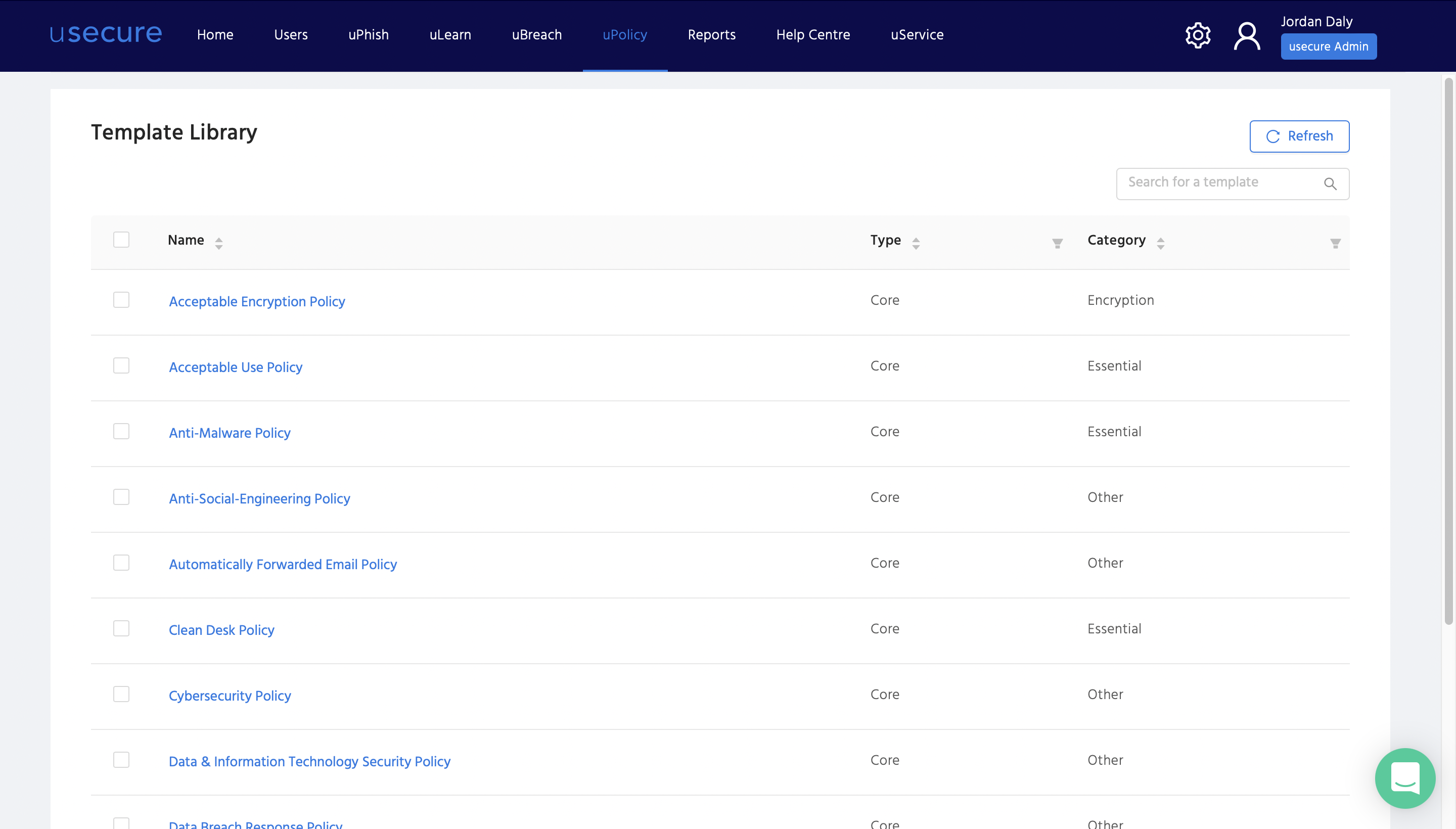Tick the Acceptable Use Policy checkbox
The image size is (1456, 829).
(x=121, y=365)
